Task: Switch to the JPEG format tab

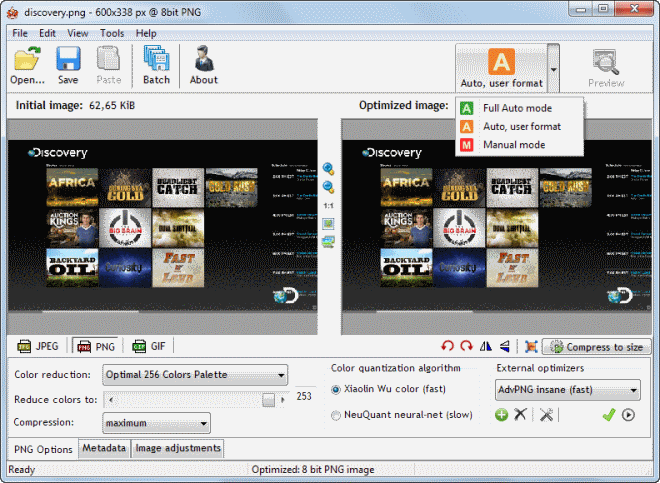Action: pyautogui.click(x=39, y=347)
